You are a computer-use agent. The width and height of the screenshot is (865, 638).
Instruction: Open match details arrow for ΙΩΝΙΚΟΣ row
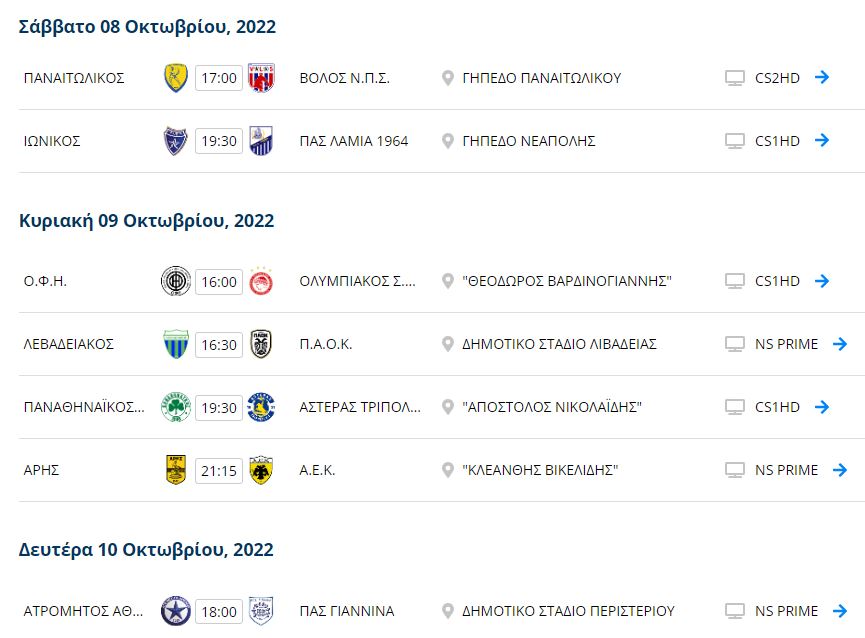[x=822, y=141]
